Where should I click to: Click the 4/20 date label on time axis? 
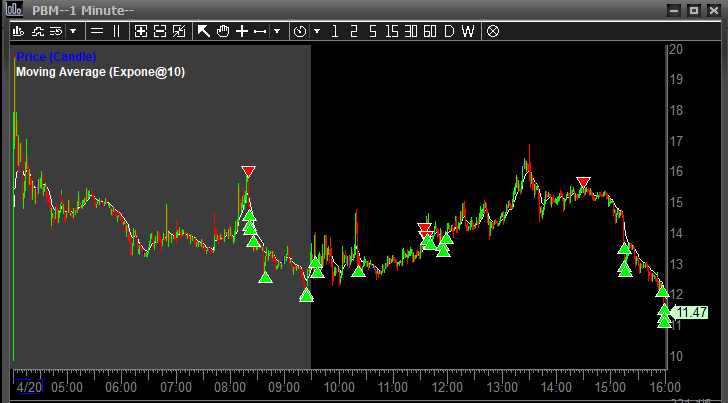tap(29, 387)
